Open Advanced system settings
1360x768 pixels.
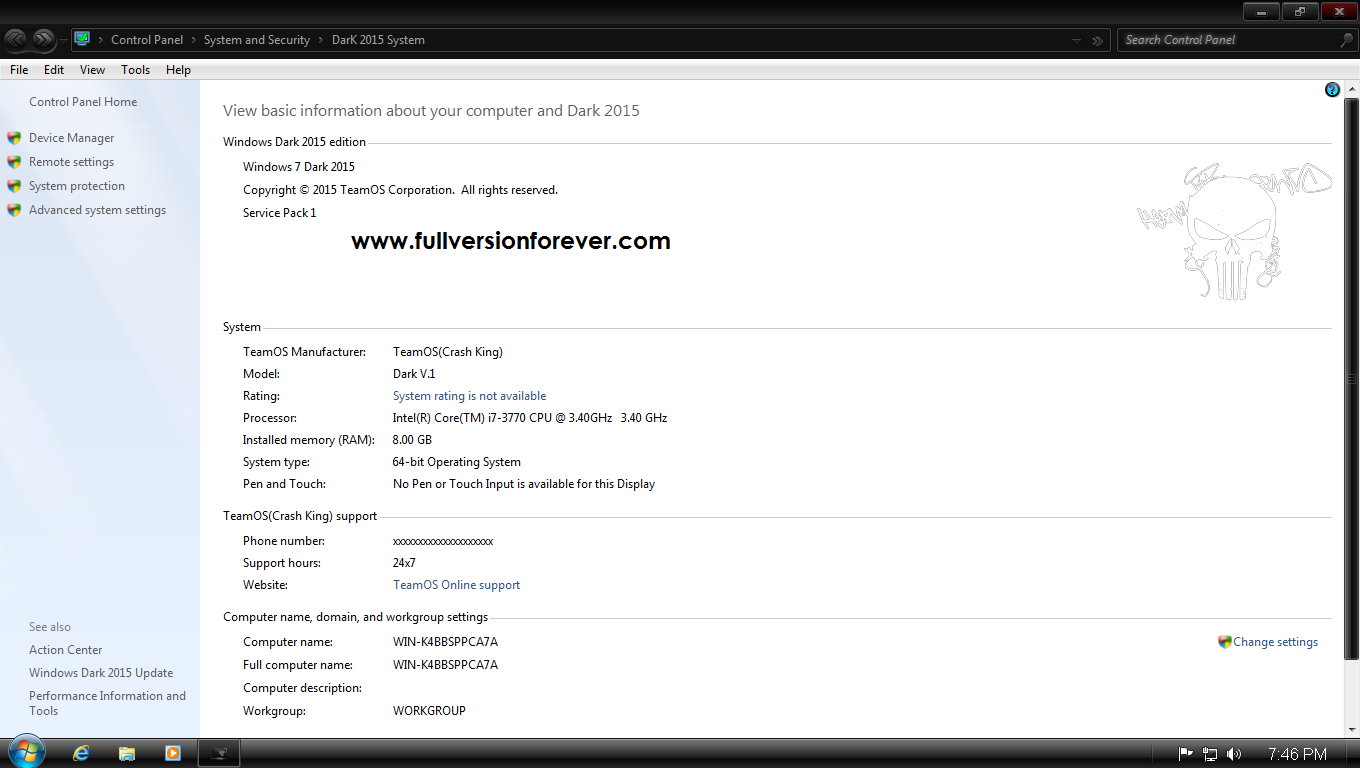click(97, 210)
